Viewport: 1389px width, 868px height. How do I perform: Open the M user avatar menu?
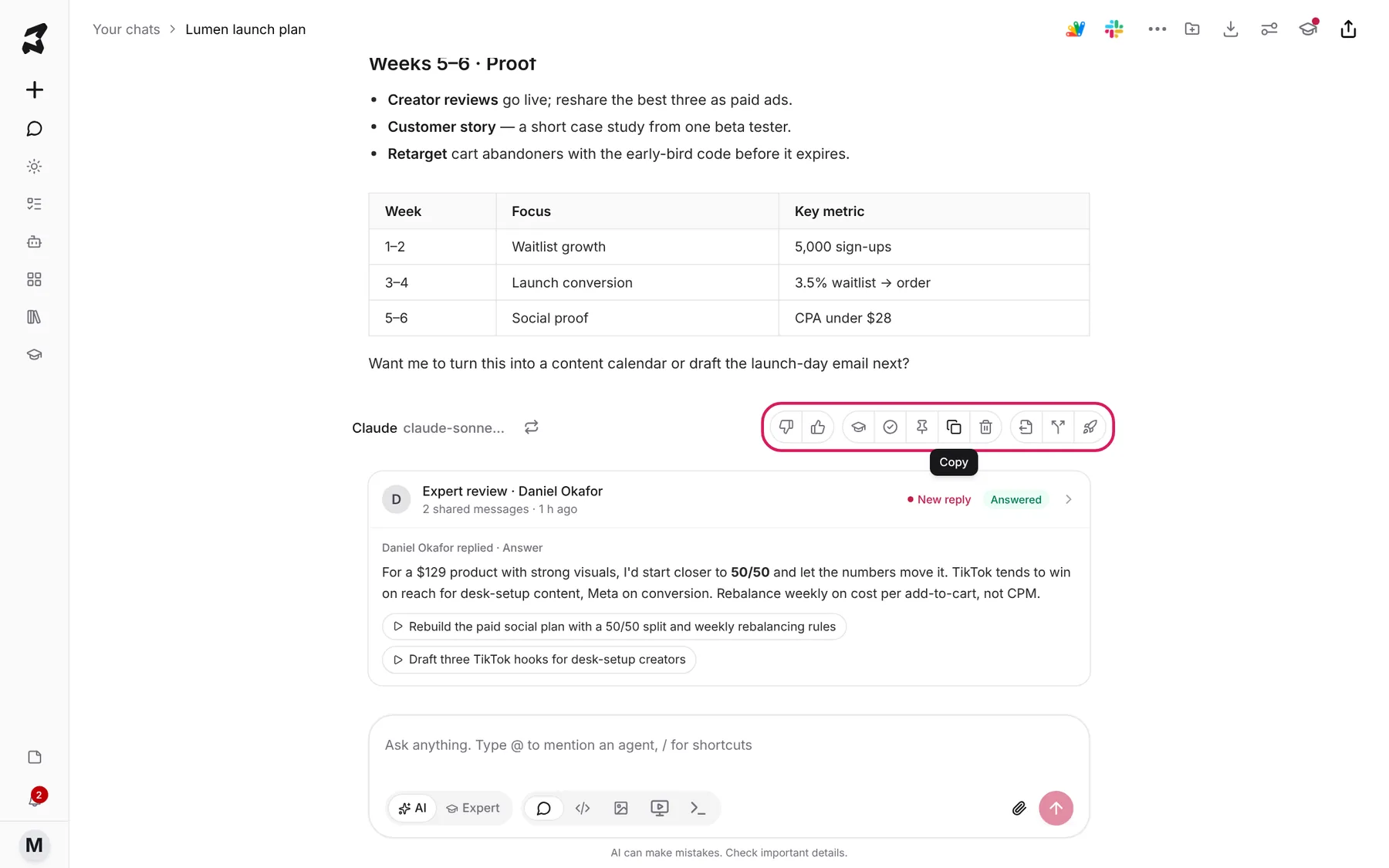[x=34, y=845]
